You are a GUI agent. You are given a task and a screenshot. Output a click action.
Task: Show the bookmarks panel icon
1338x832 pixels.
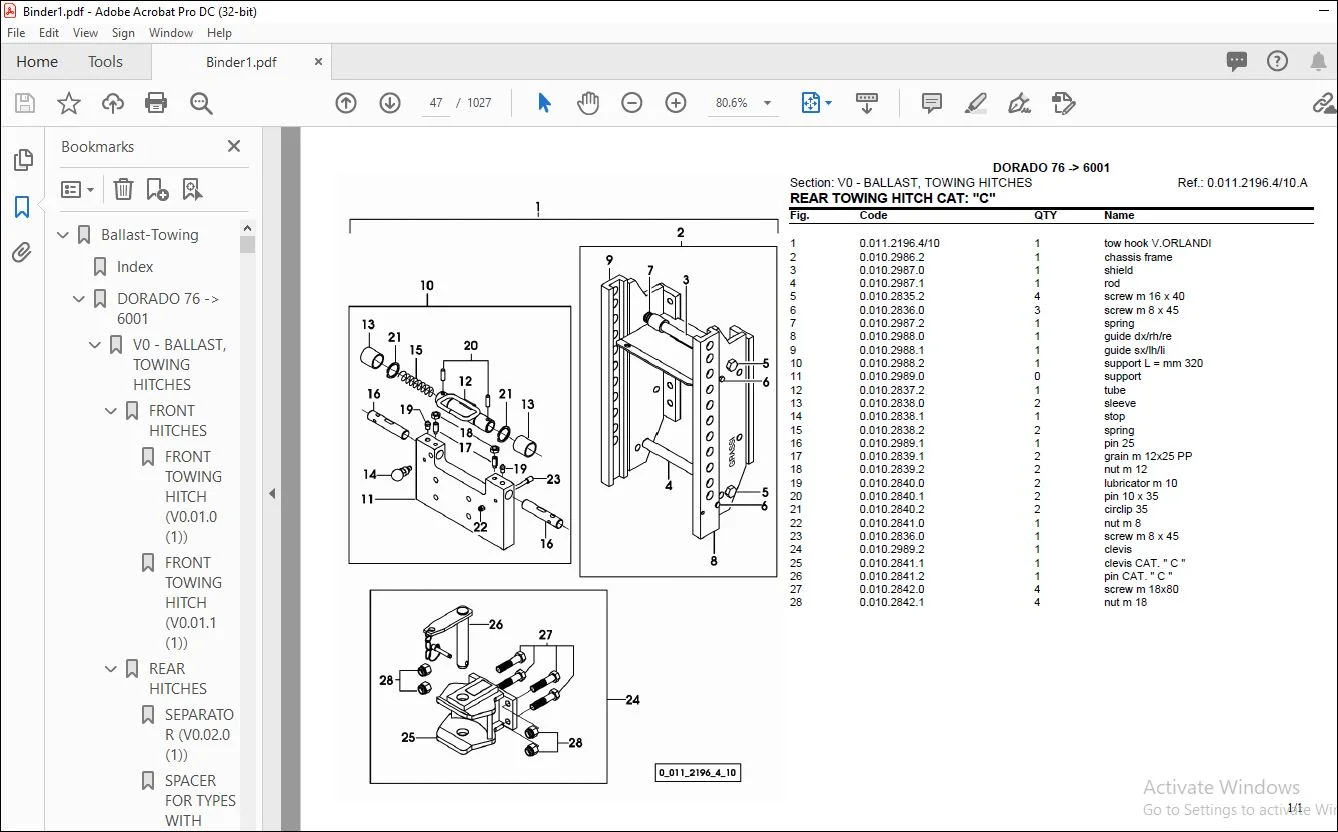(x=22, y=207)
